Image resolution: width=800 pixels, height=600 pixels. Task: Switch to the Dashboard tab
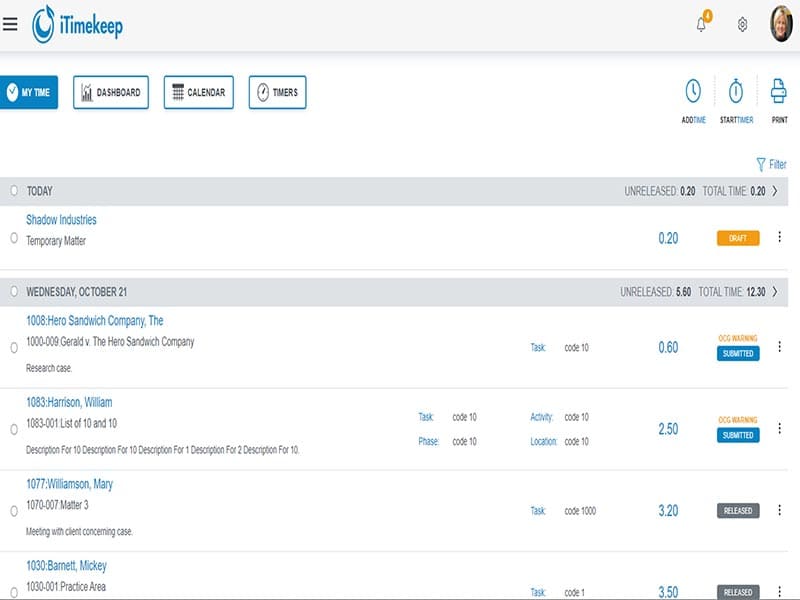coord(111,93)
